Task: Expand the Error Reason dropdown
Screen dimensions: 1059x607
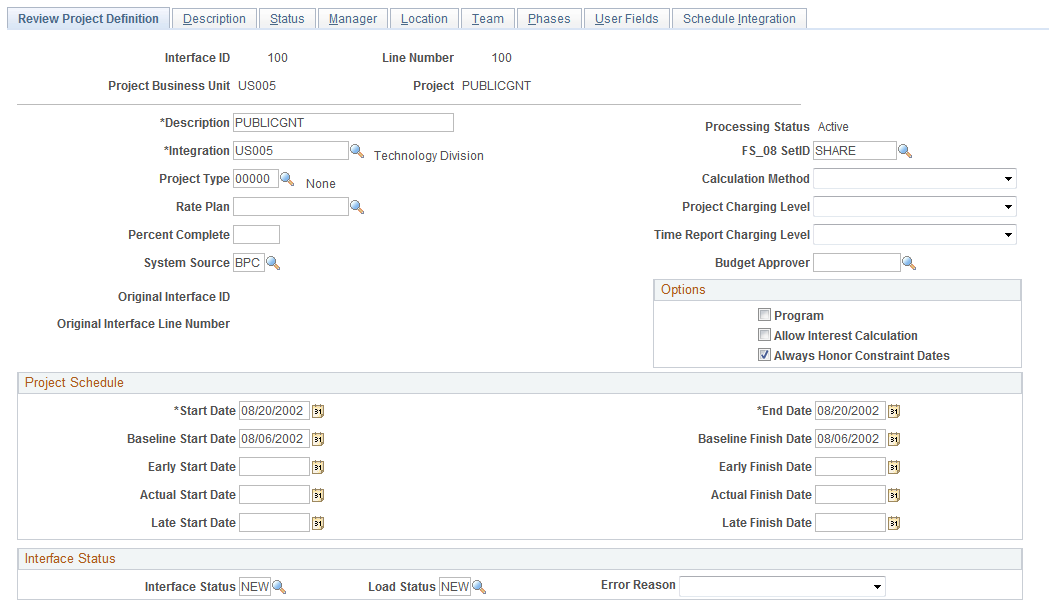Action: [x=782, y=587]
